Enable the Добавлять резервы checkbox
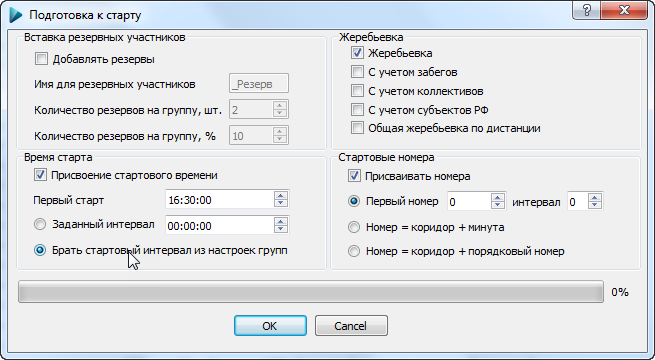Viewport: 655px width, 360px height. click(x=41, y=59)
